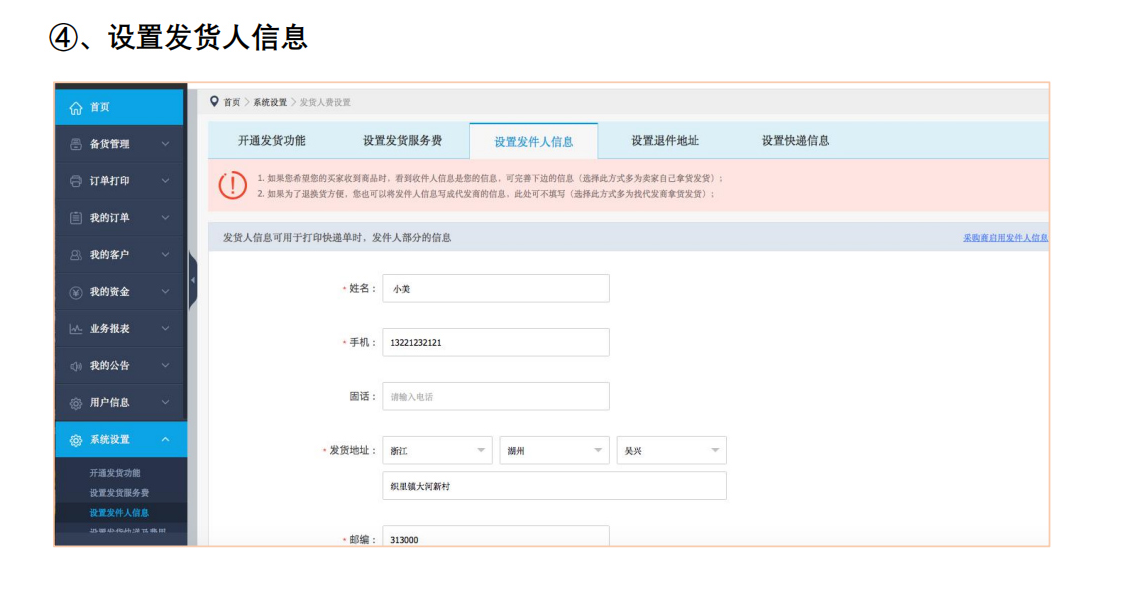
Task: Click the 业务报表 chart icon
Action: pos(76,329)
